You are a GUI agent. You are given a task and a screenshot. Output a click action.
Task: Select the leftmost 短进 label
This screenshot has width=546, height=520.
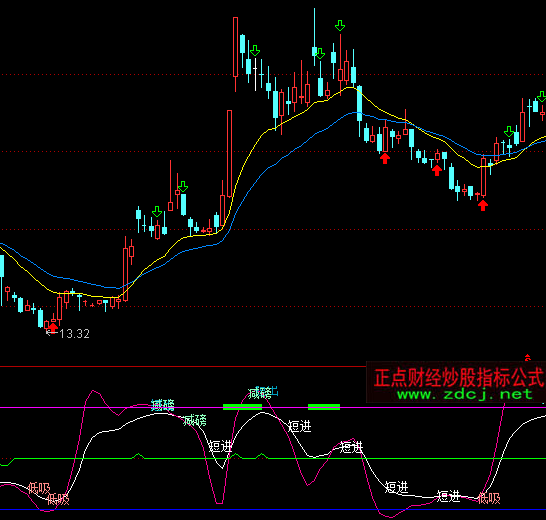click(220, 446)
